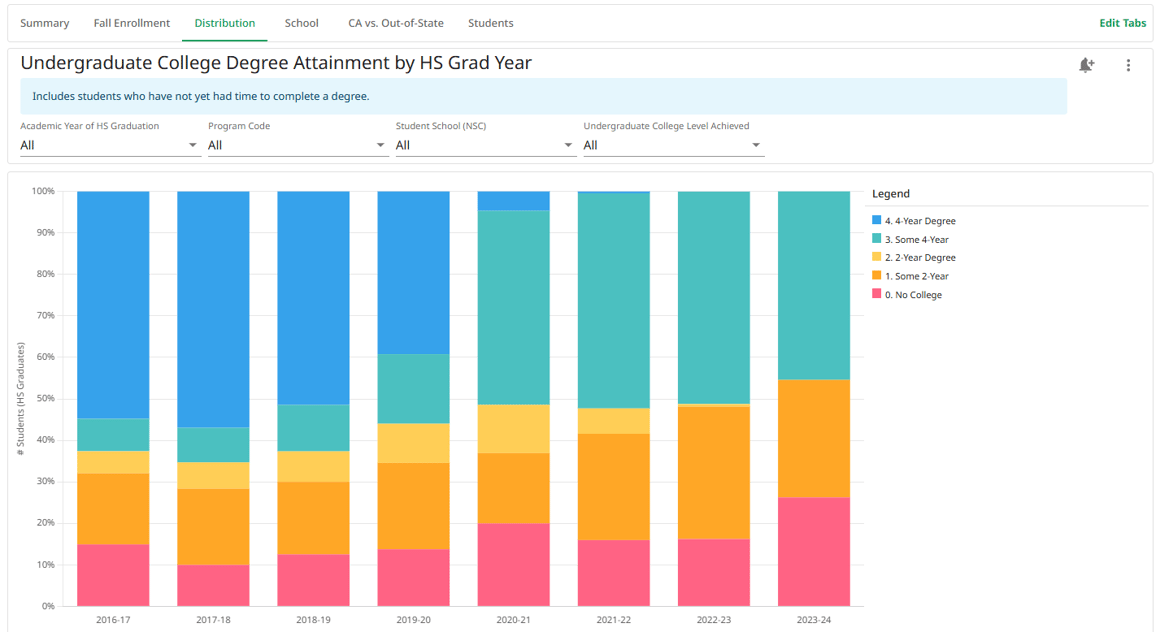Click the teal Some 4-Year segment for 2021-22
This screenshot has height=632, width=1160.
pos(614,300)
